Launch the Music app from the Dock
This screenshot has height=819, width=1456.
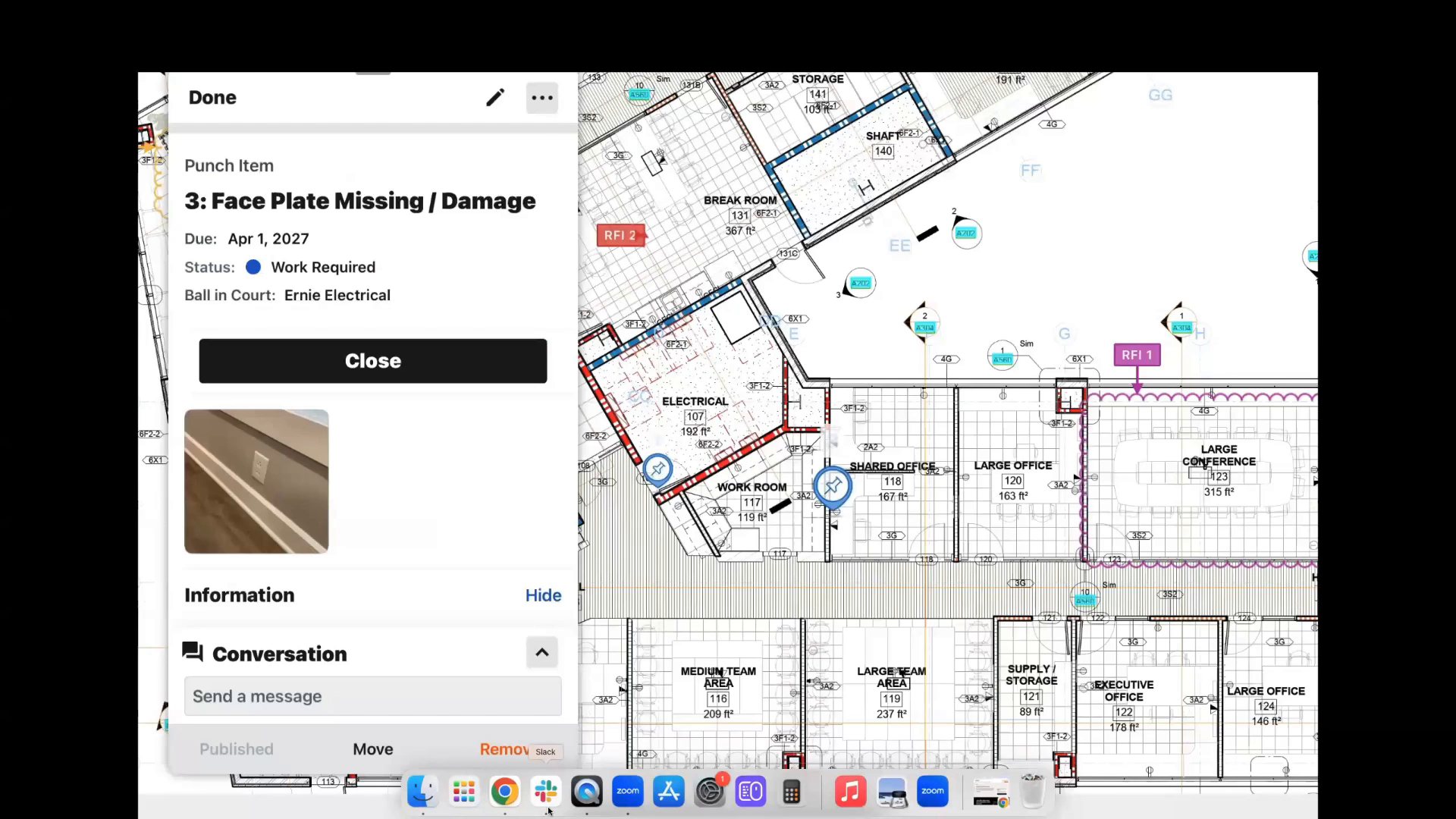tap(849, 791)
